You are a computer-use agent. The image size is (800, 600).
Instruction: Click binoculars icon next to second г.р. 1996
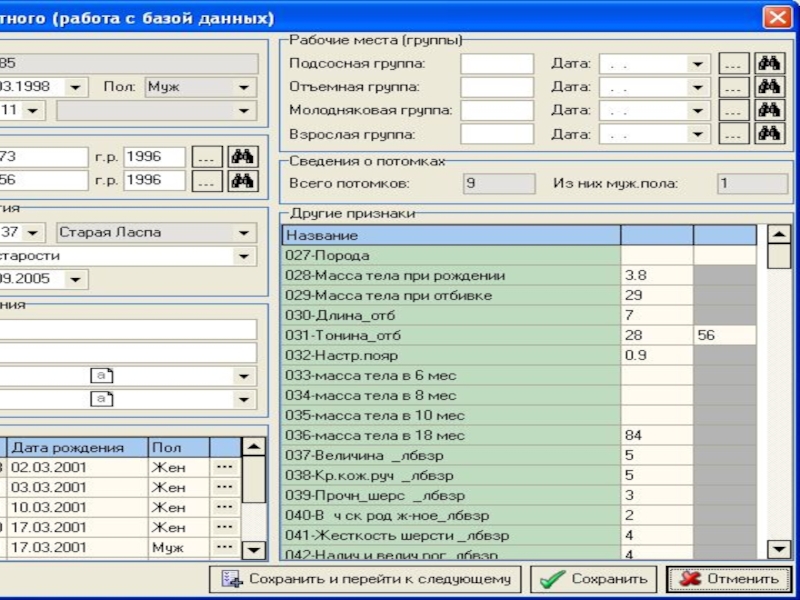tap(243, 181)
